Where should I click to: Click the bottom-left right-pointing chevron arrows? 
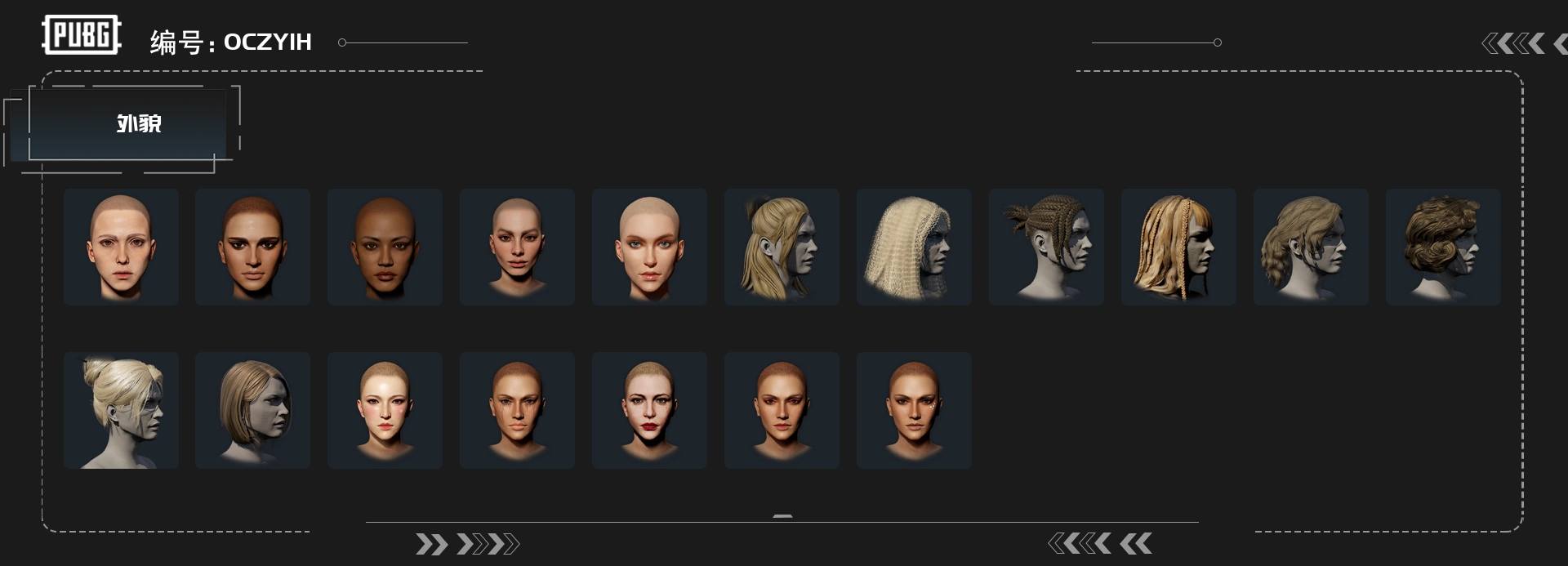[467, 544]
